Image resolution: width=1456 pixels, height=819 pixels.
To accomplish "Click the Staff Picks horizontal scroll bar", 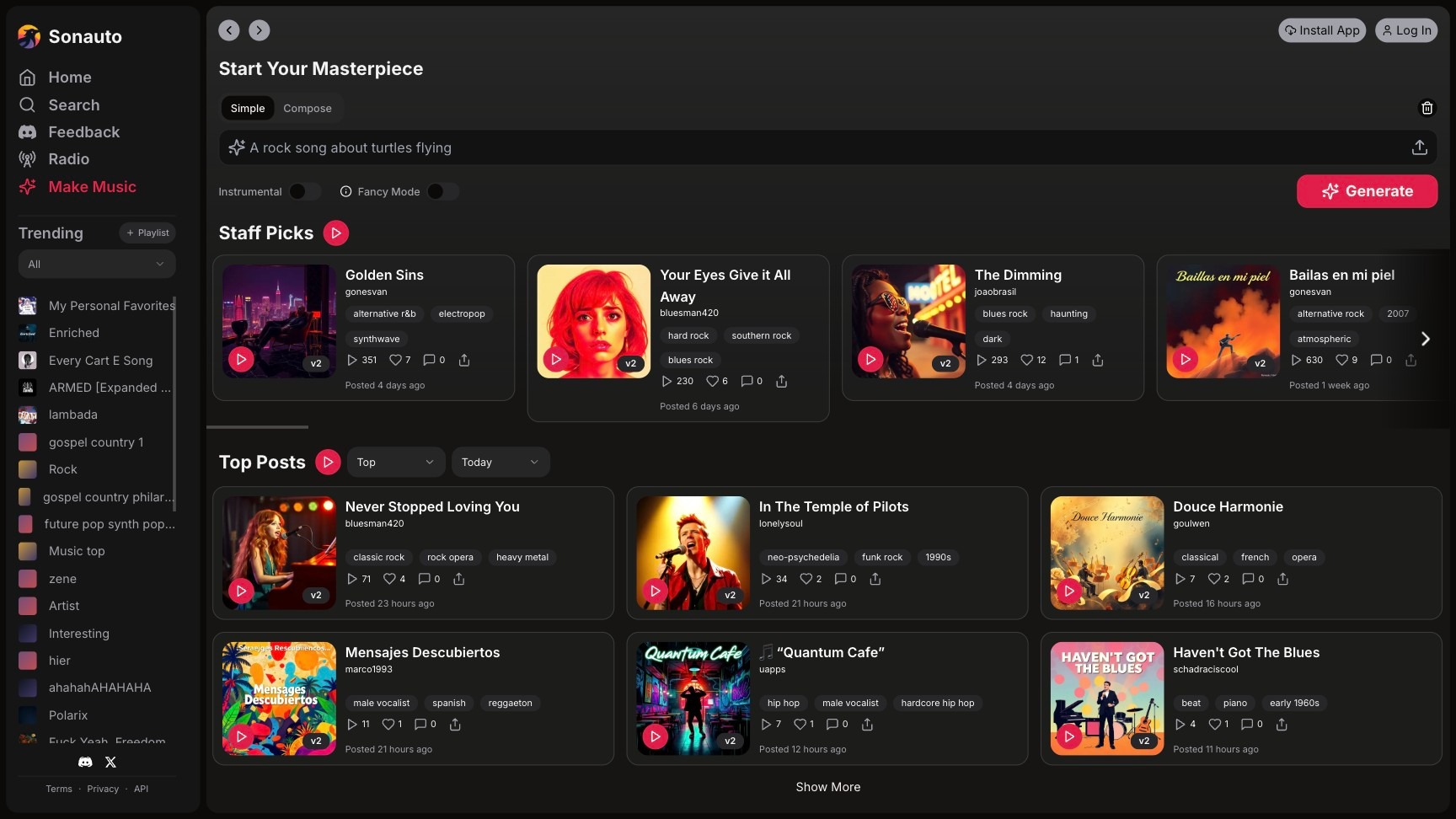I will point(258,427).
